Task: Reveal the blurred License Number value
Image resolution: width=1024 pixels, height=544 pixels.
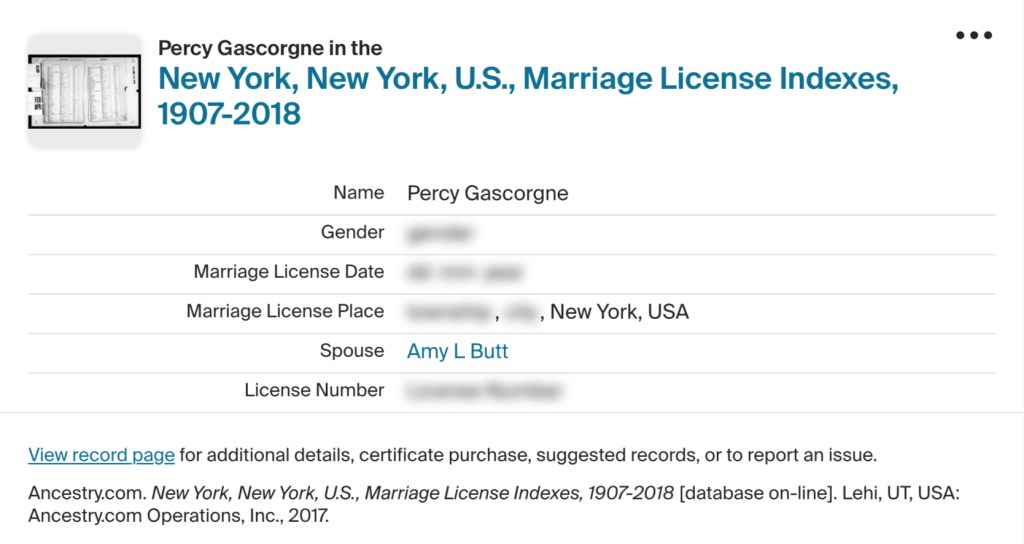Action: 483,391
